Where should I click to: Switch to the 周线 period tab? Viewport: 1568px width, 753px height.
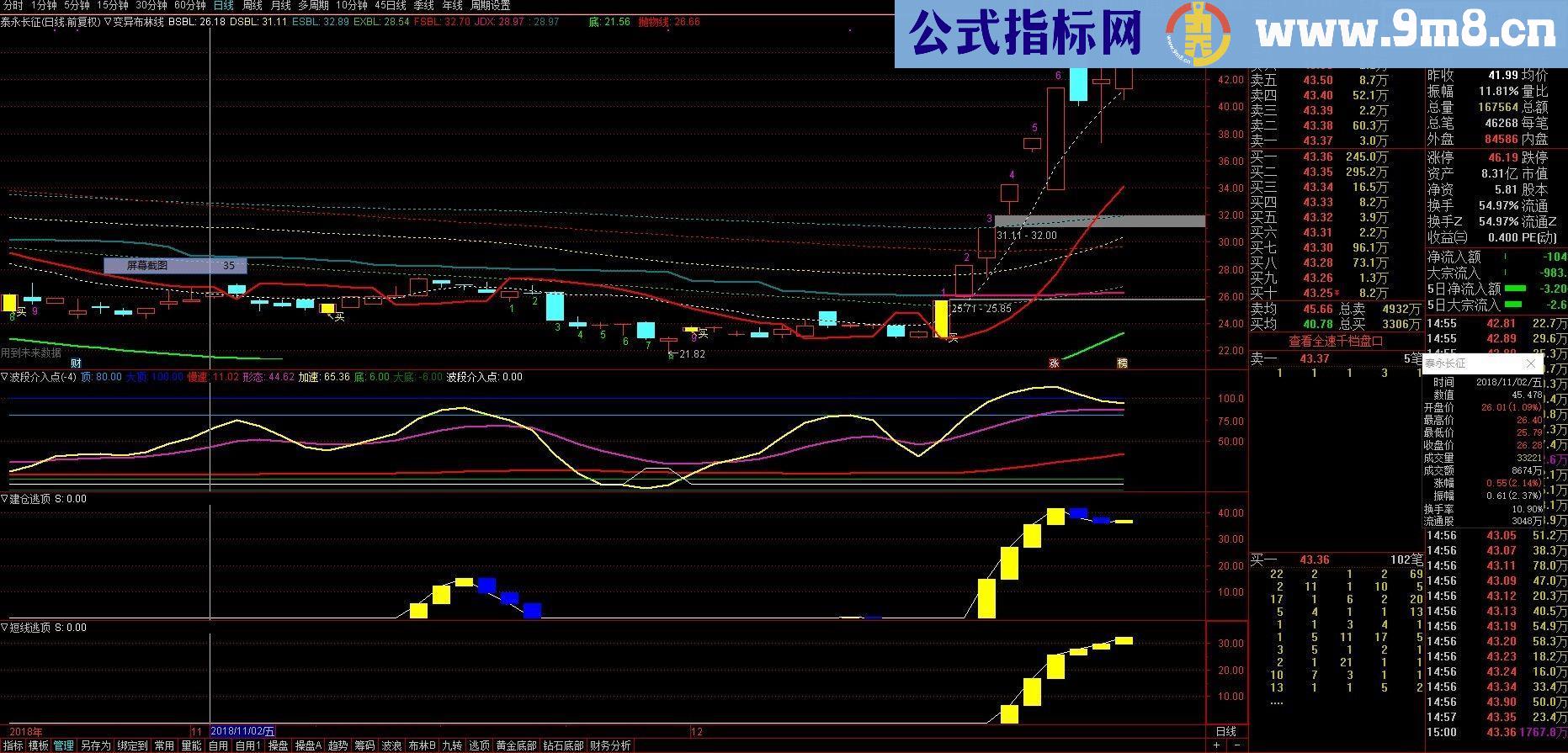(x=252, y=6)
